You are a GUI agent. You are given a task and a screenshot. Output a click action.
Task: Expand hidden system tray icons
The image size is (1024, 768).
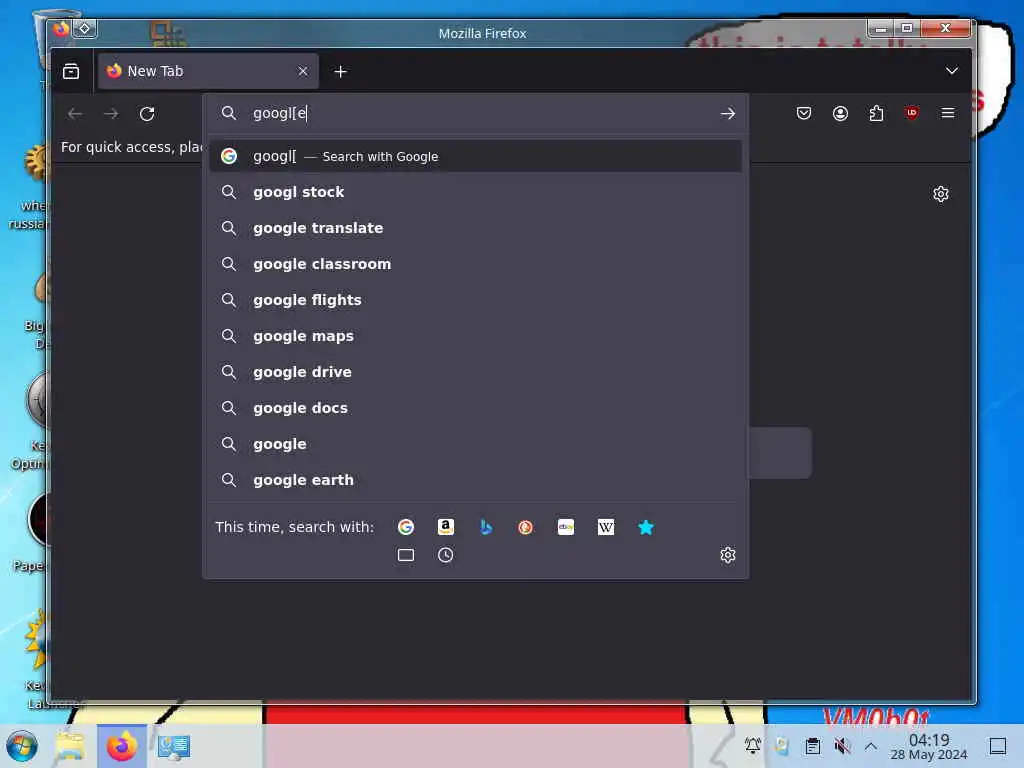point(871,746)
